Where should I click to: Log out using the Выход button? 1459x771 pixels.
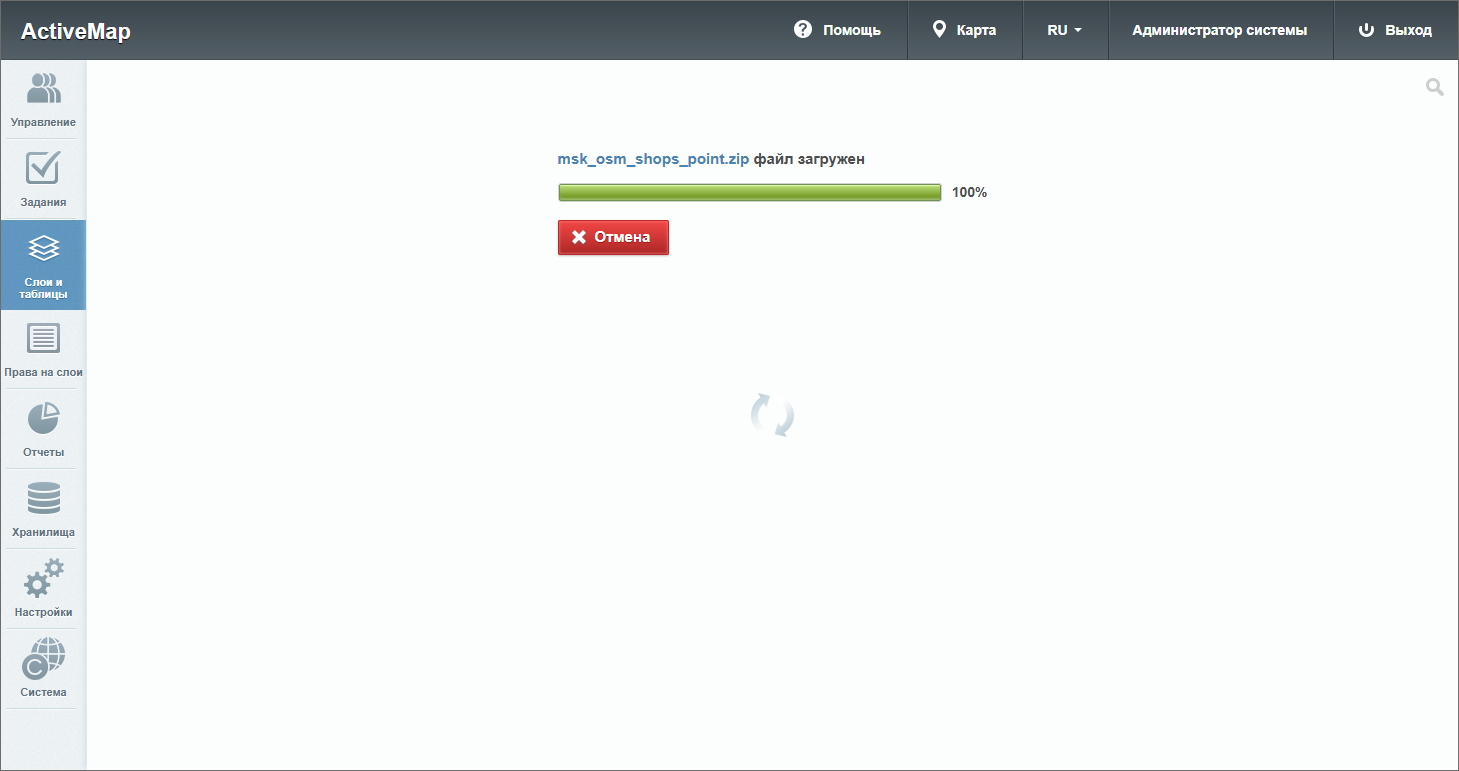1395,30
